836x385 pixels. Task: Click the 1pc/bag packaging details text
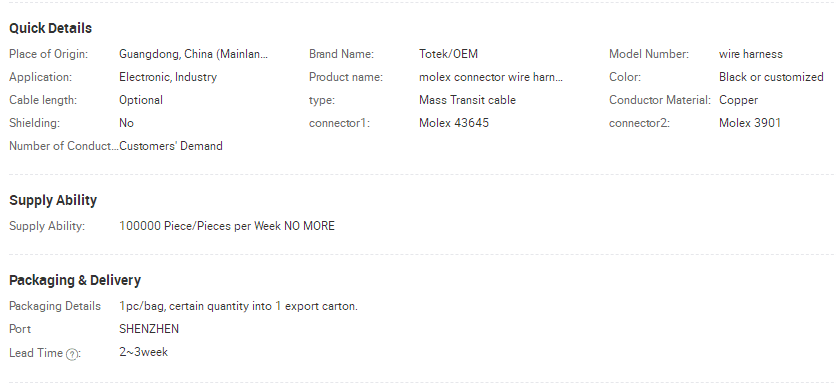238,306
